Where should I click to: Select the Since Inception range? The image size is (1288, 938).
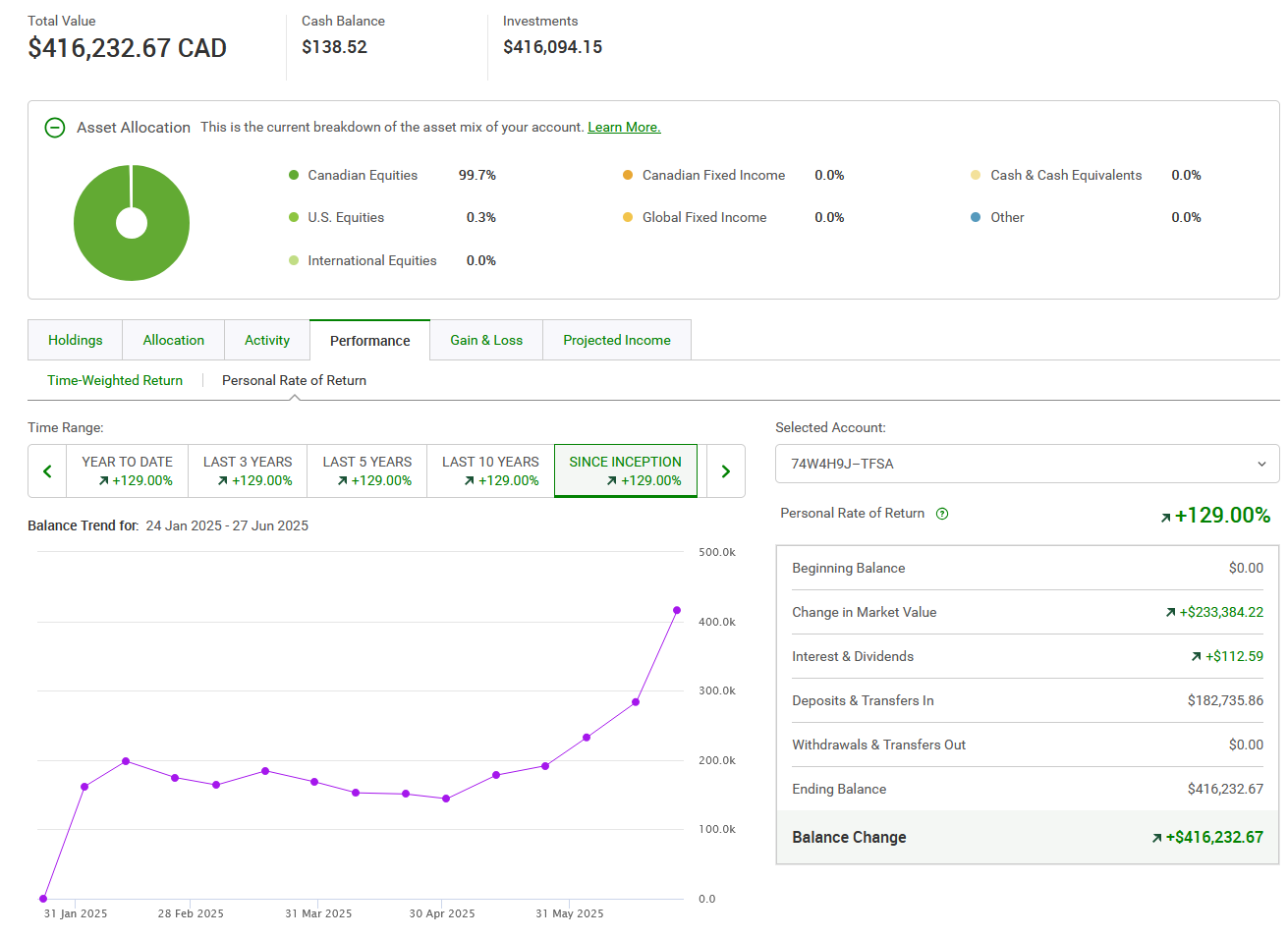coord(626,471)
